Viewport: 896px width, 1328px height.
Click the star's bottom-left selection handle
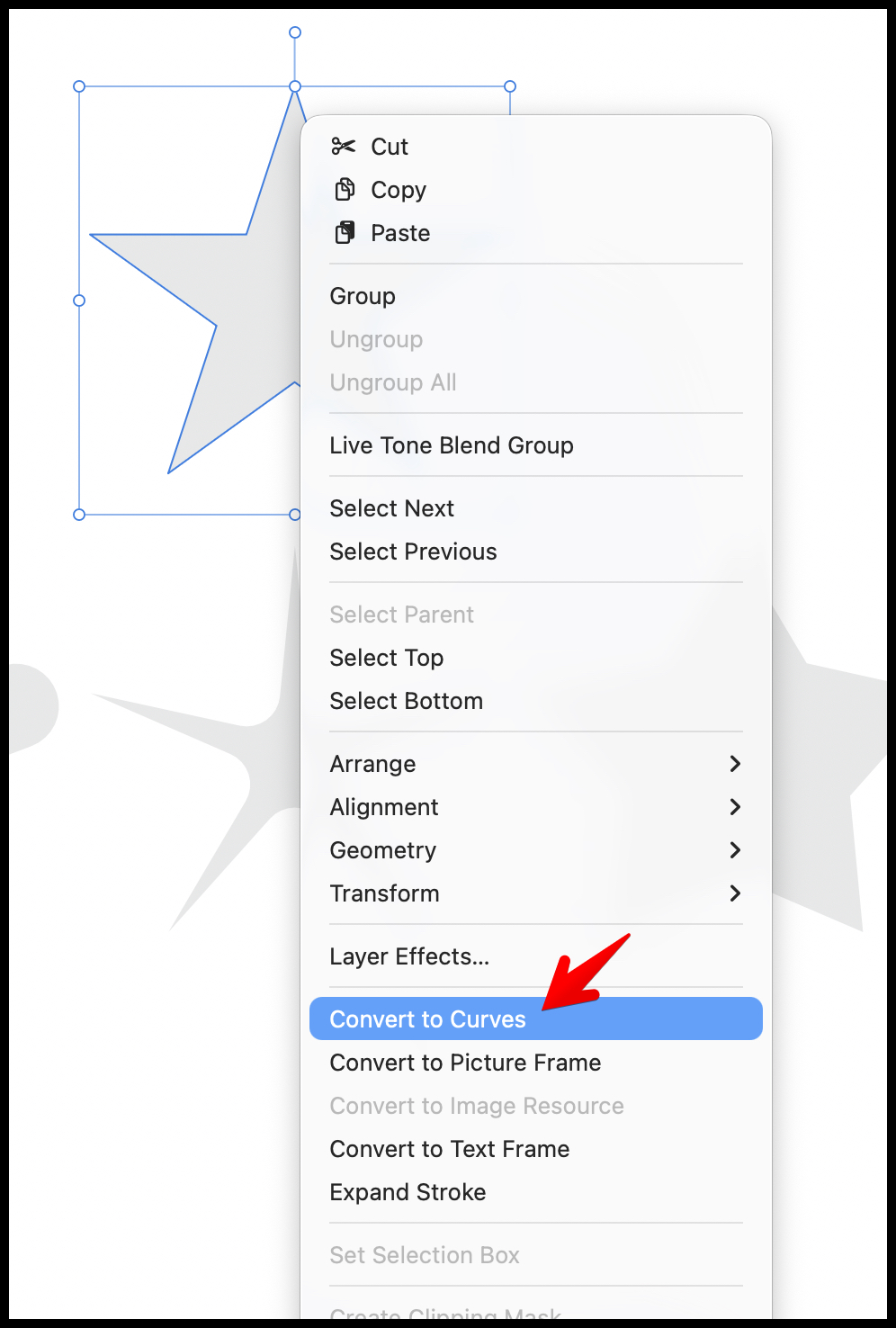79,515
